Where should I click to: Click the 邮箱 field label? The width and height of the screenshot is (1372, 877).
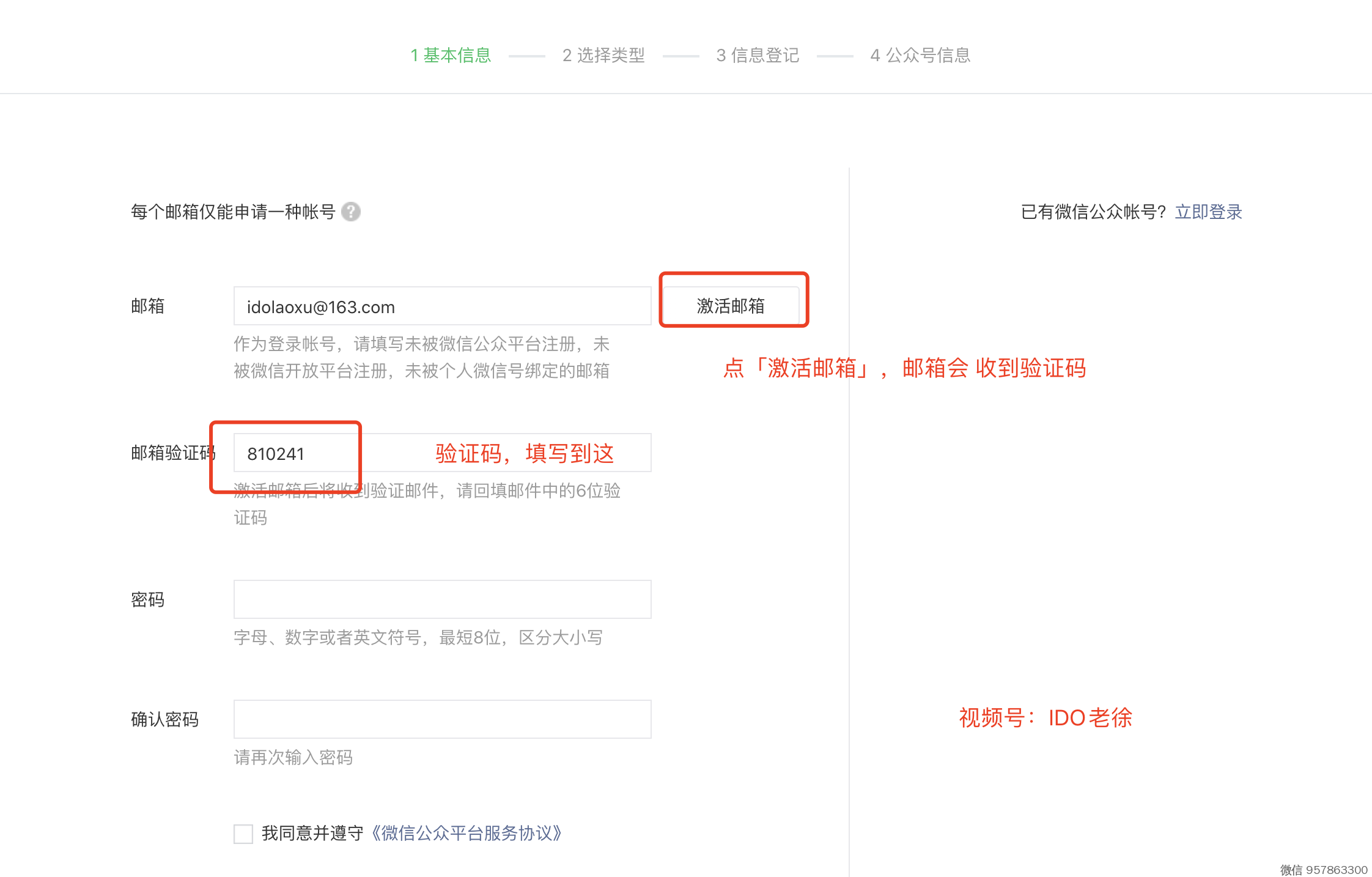coord(148,306)
